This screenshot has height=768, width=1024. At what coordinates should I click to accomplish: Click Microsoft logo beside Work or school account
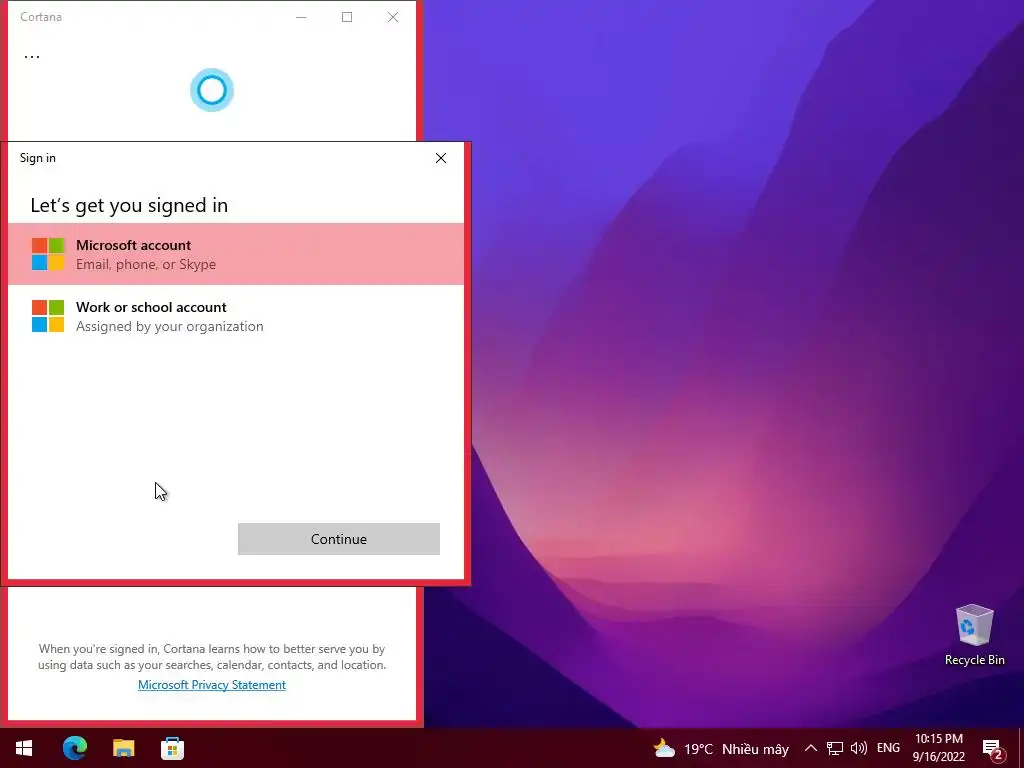coord(48,316)
